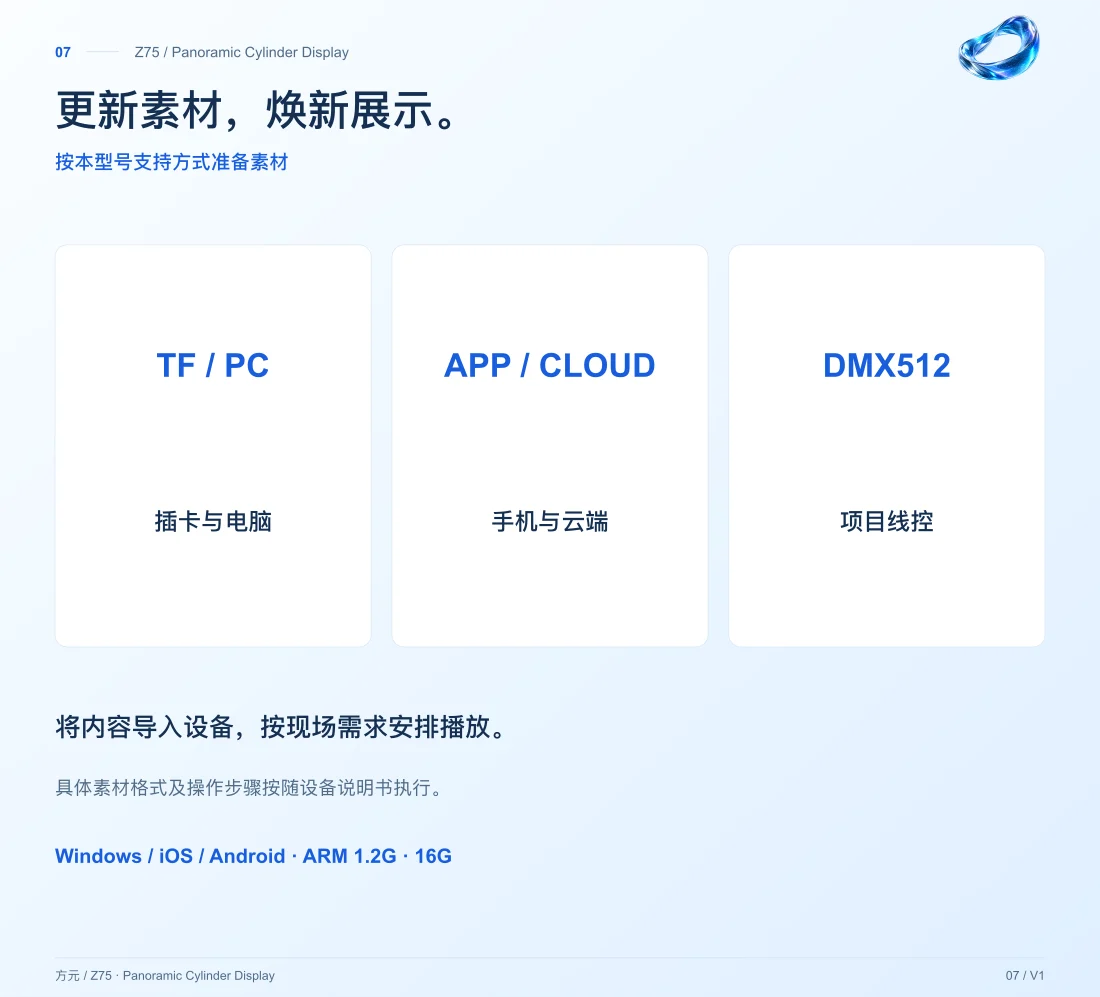Viewport: 1100px width, 997px height.
Task: Click spec line Windows / iOS / Android · ARM 1.2G · 16G
Action: click(x=253, y=856)
